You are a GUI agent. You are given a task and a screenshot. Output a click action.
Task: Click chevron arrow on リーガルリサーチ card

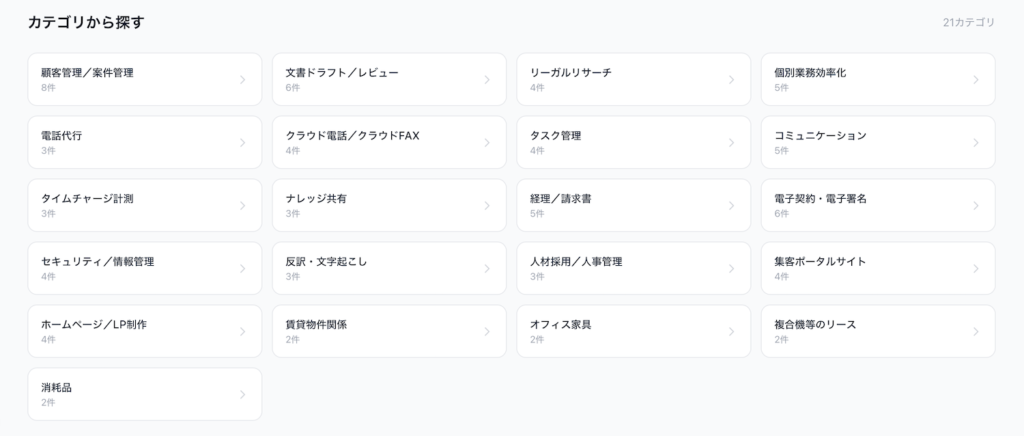(x=731, y=80)
